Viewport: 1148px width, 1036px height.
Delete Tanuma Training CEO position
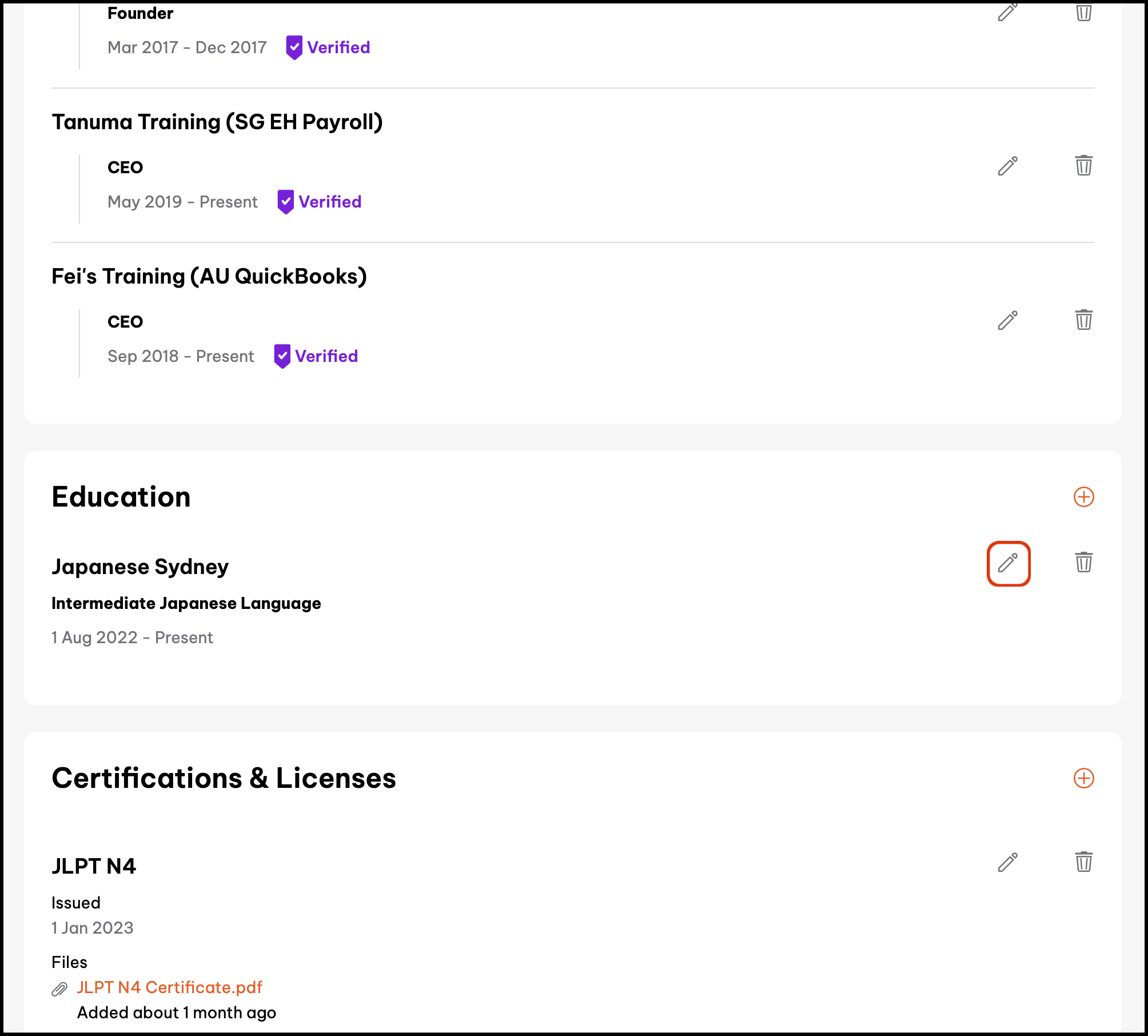1083,166
